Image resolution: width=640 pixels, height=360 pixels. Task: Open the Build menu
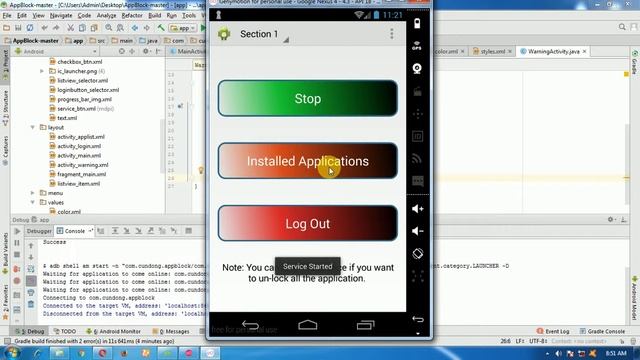pos(154,16)
